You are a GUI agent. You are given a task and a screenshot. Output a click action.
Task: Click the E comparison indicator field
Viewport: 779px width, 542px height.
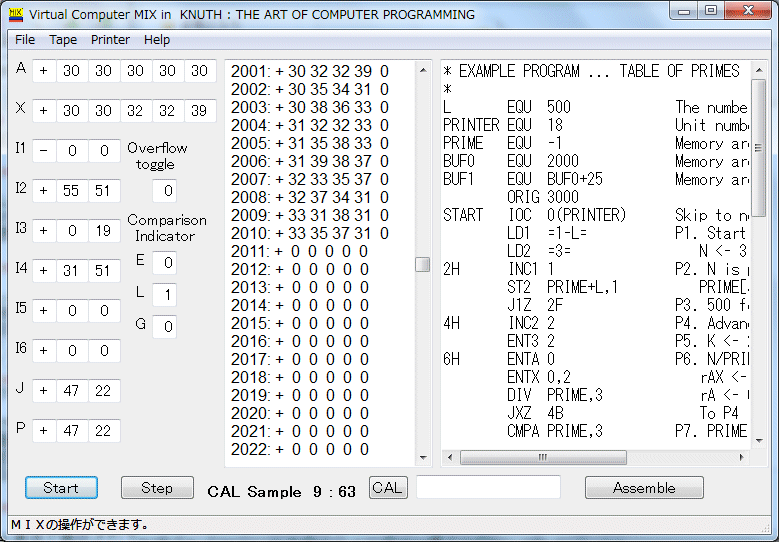(164, 262)
